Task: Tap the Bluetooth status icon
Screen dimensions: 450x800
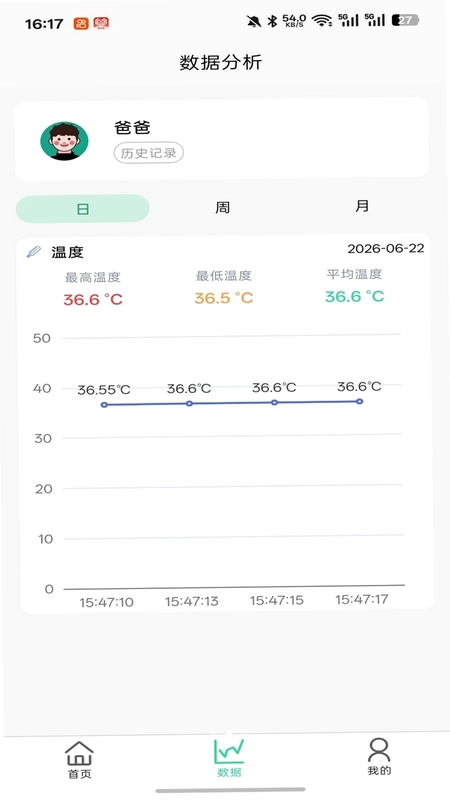Action: 272,21
